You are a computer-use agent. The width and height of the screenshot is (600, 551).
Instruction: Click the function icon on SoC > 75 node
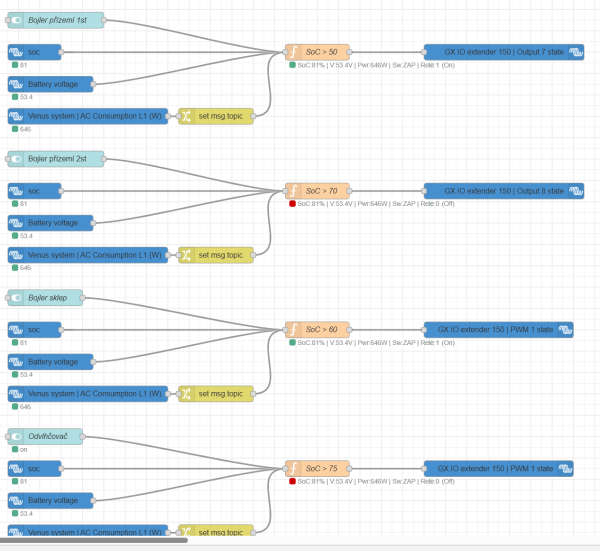(293, 468)
